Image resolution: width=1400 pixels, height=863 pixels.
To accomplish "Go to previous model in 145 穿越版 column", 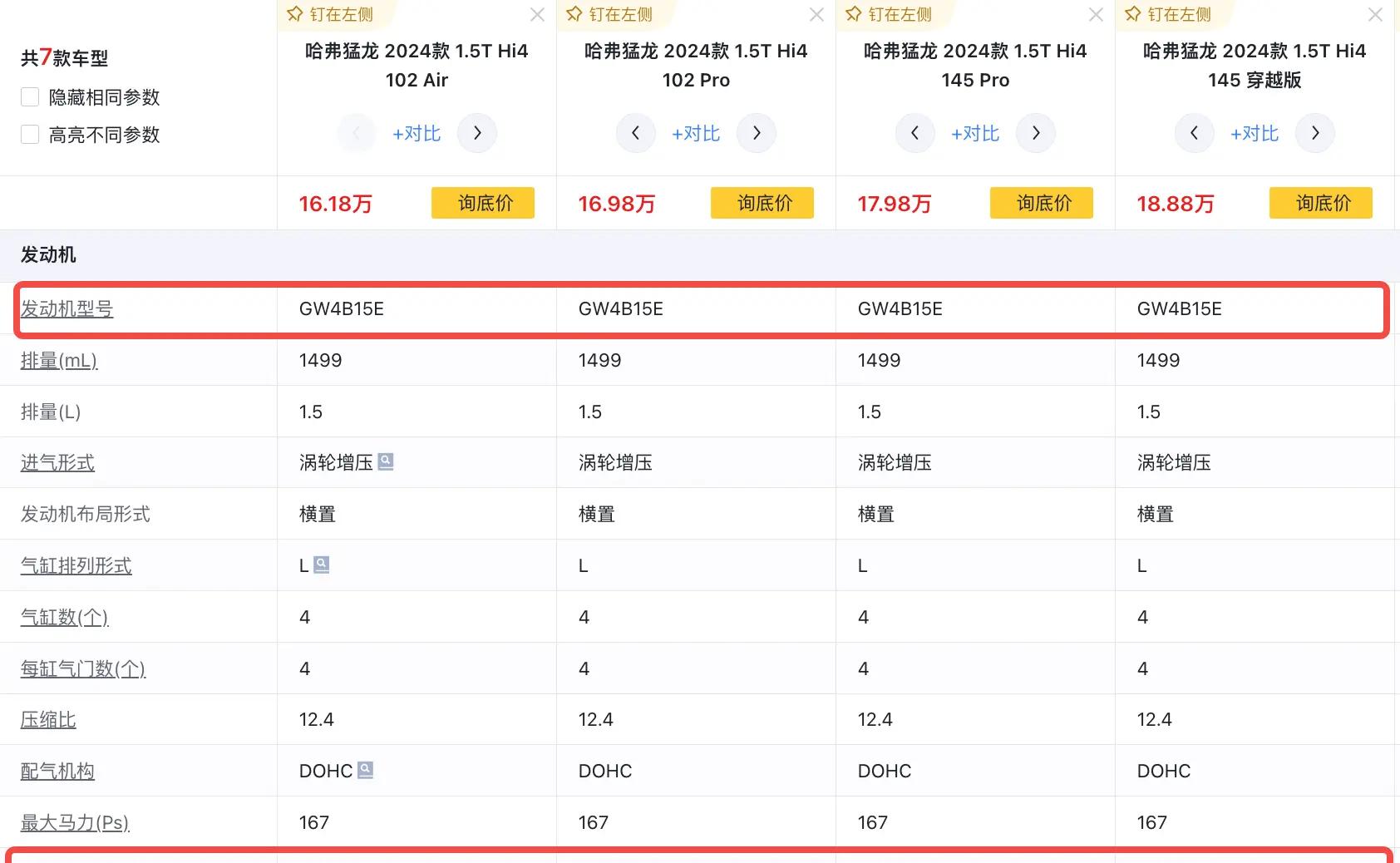I will [1195, 133].
